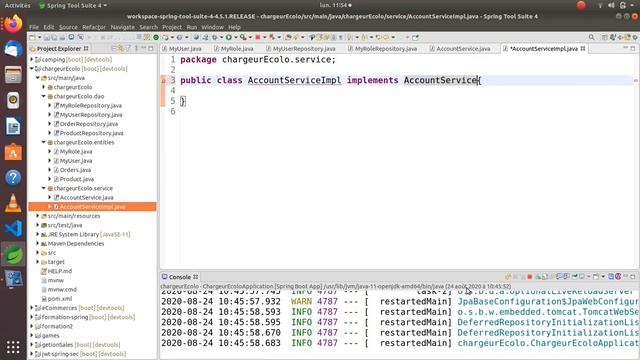This screenshot has height=360, width=640.
Task: Open the Refactor menu
Action: (94, 27)
